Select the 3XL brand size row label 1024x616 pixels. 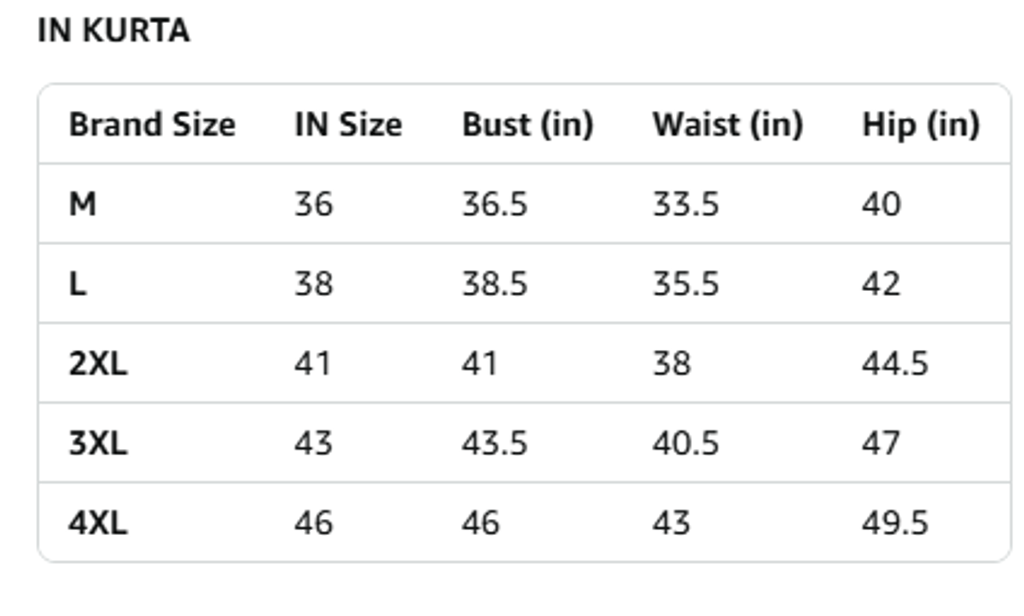[98, 443]
